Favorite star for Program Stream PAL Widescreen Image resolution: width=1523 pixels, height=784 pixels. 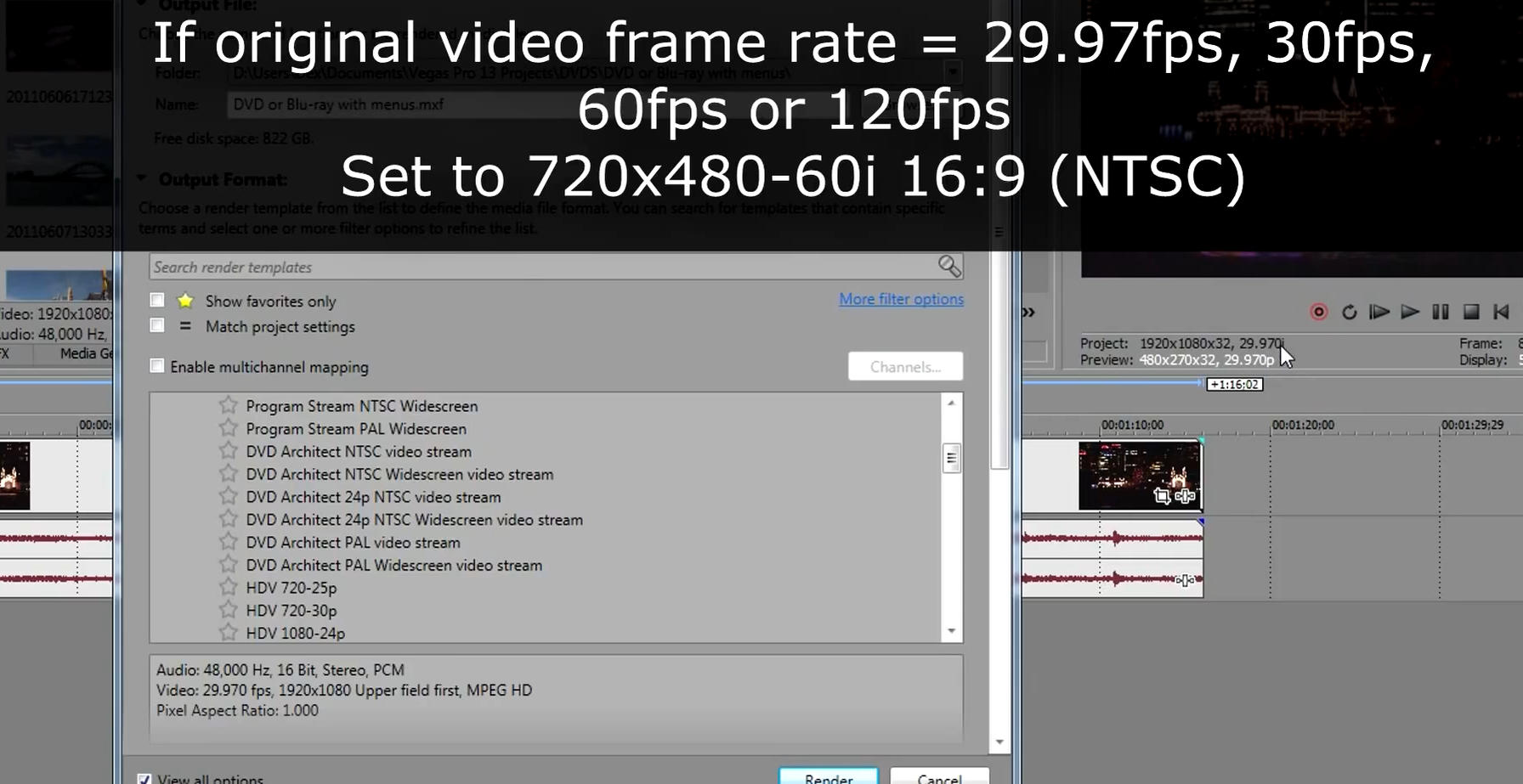click(228, 428)
